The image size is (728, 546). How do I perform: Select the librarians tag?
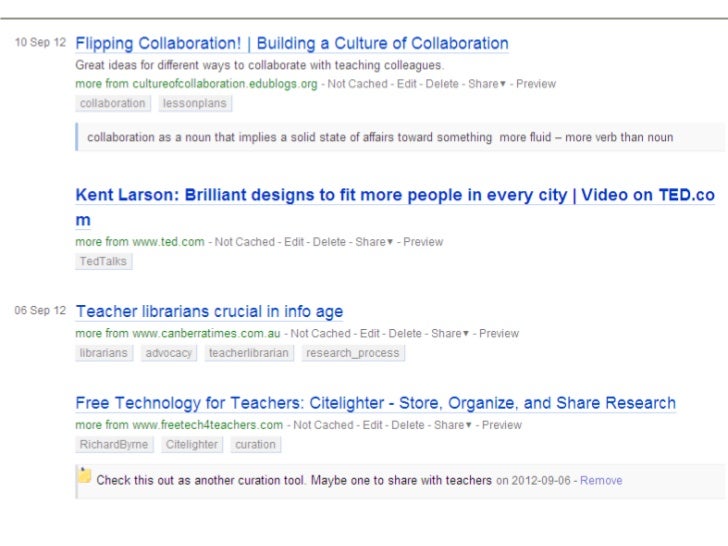point(104,353)
